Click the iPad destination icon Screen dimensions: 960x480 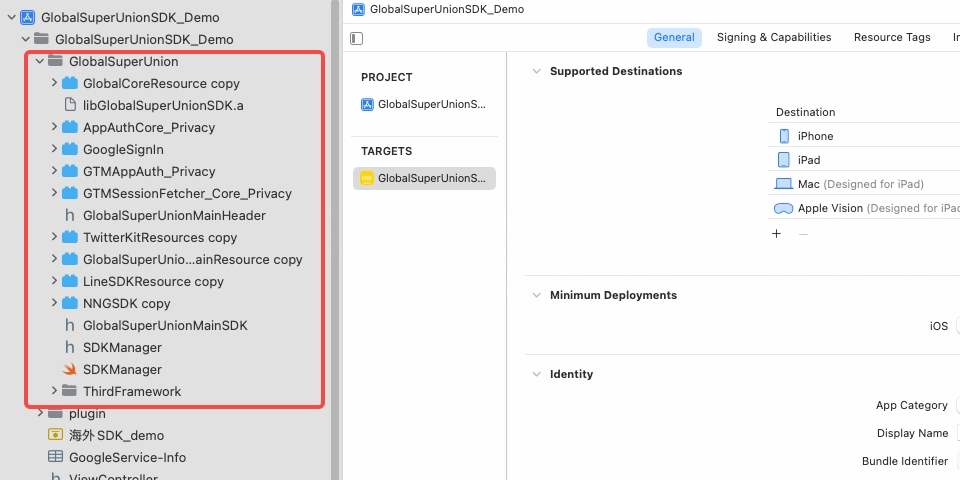tap(784, 160)
